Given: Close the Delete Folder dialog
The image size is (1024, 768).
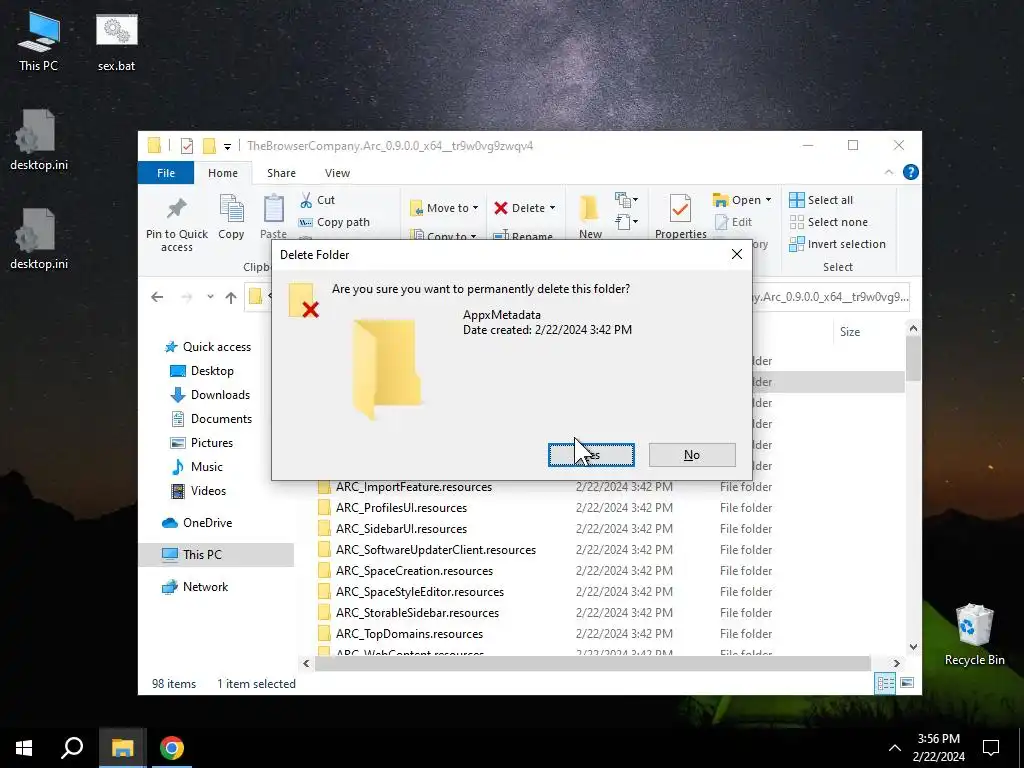Looking at the screenshot, I should 737,254.
